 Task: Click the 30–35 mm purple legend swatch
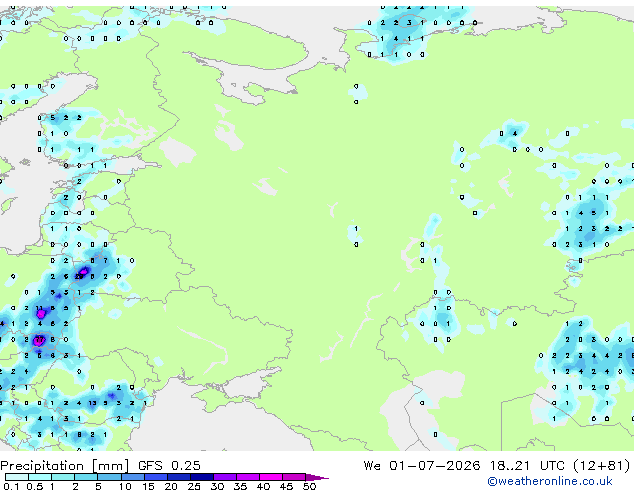tap(225, 477)
